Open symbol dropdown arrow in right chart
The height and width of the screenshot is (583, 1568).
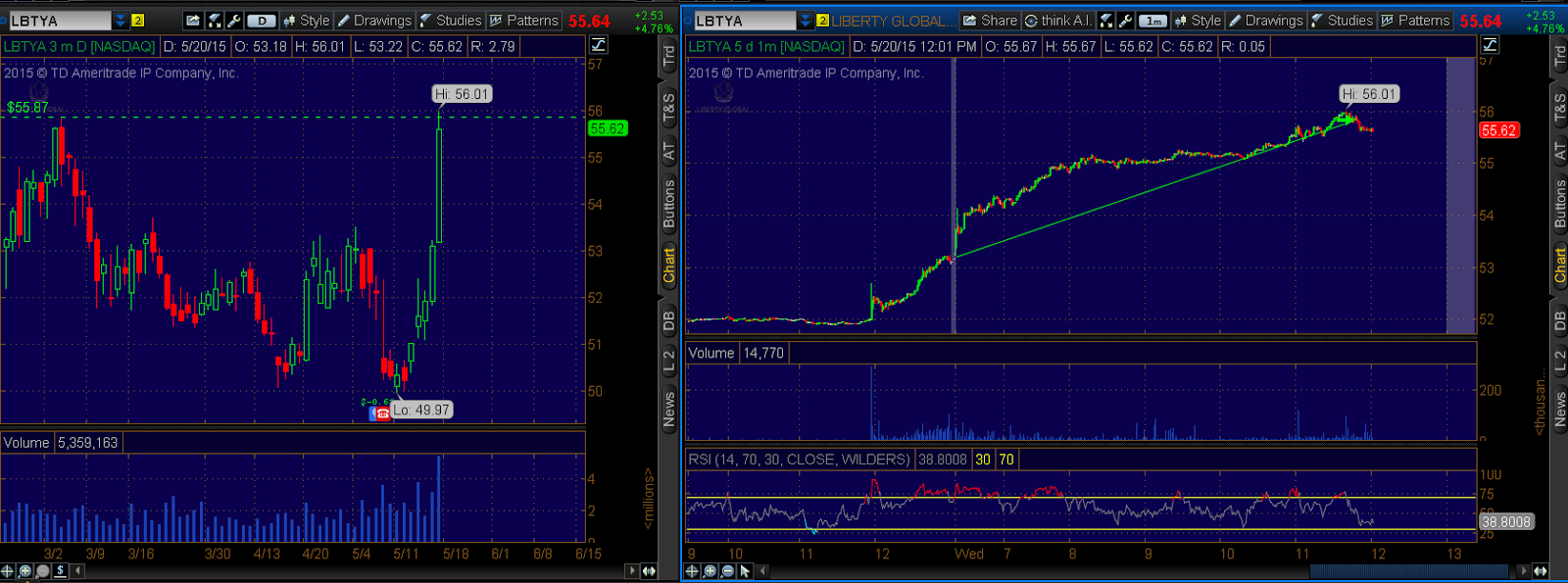(x=806, y=21)
